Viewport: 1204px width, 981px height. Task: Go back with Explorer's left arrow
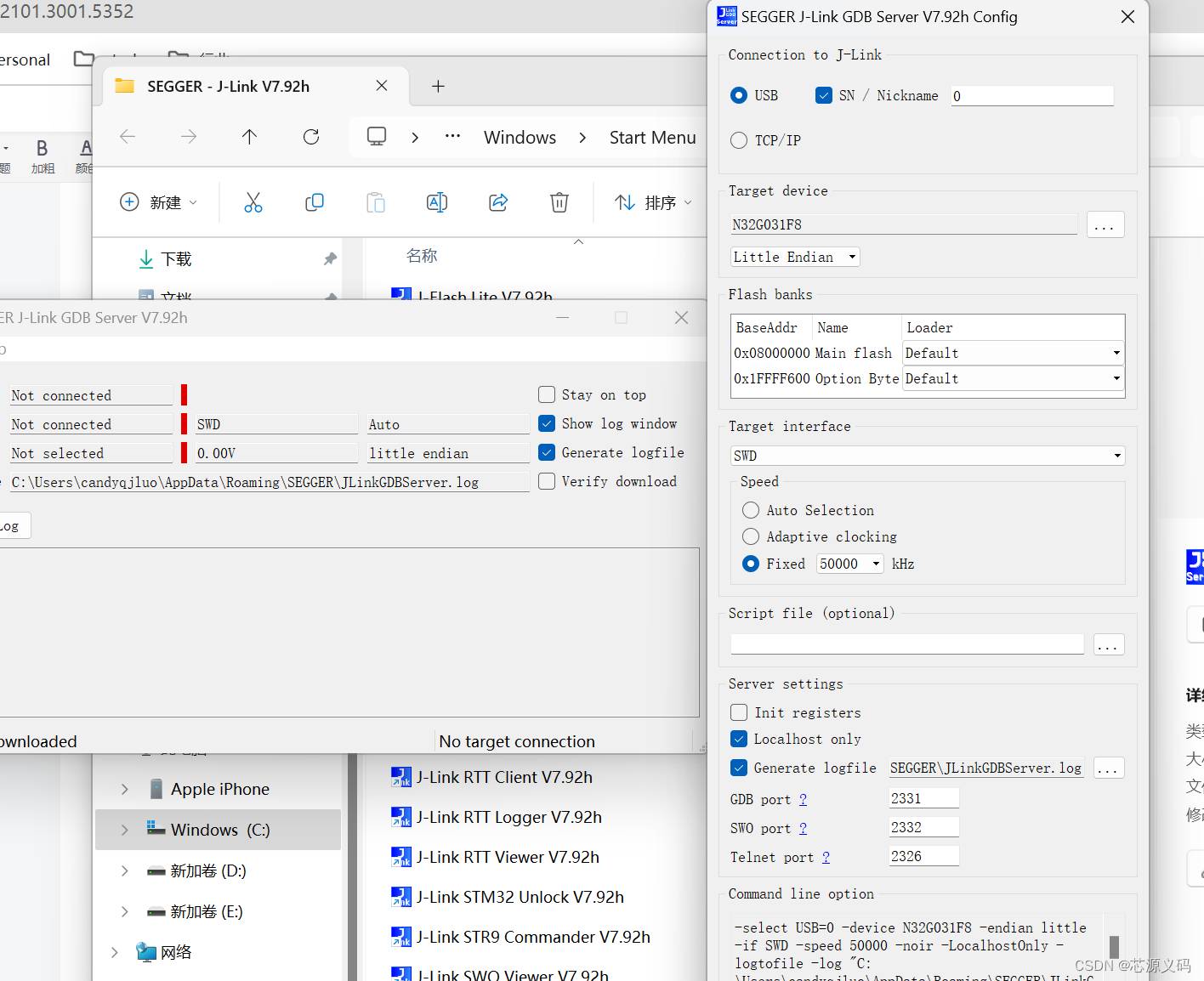pos(128,137)
